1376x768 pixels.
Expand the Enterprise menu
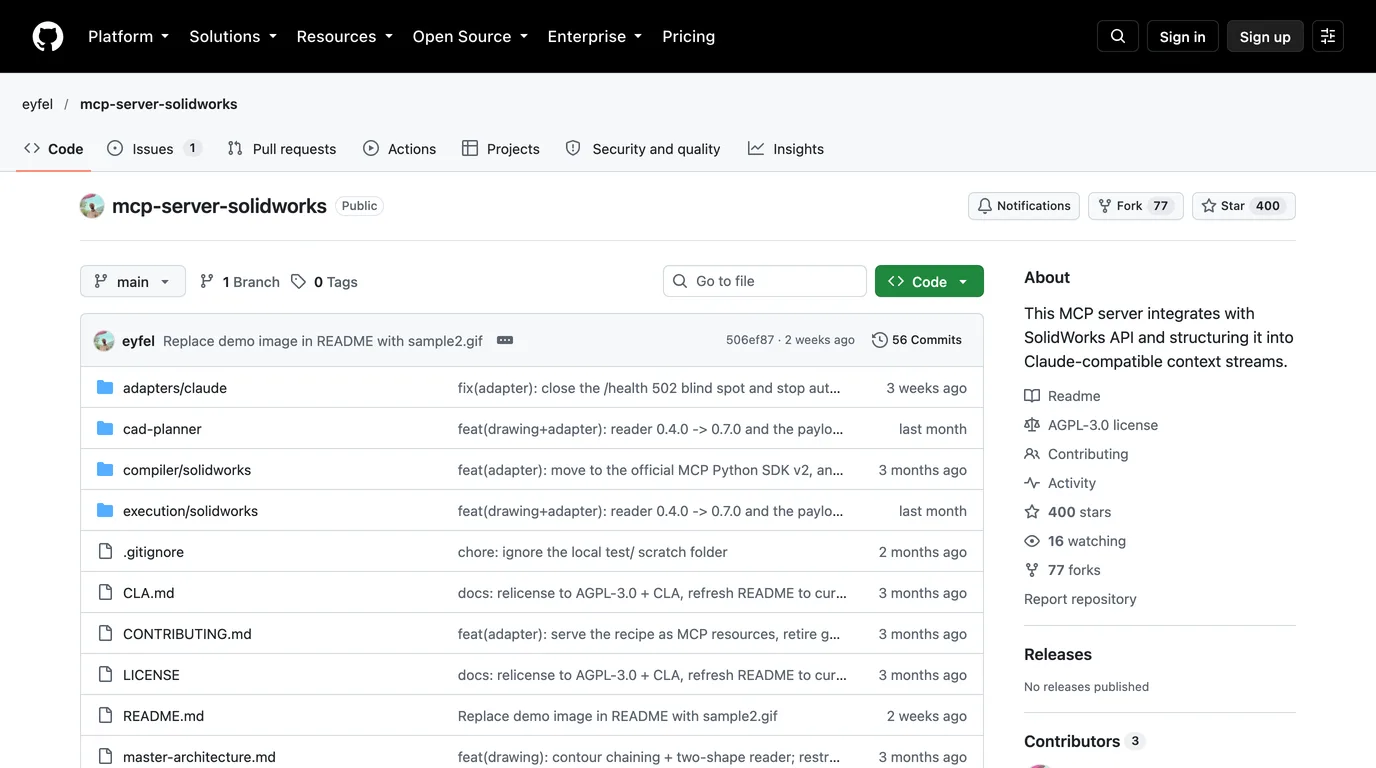tap(595, 36)
